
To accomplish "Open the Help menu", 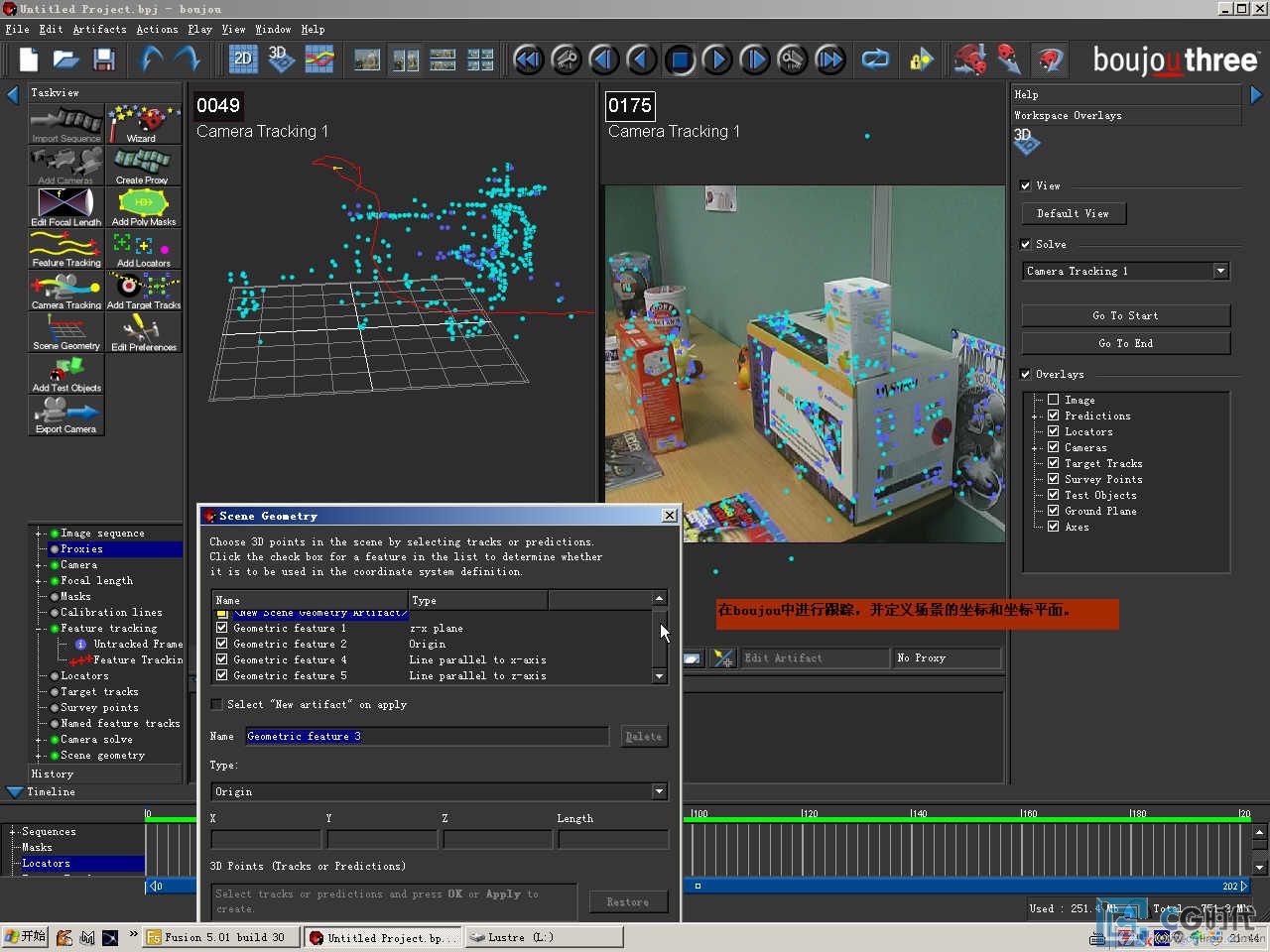I will click(313, 30).
